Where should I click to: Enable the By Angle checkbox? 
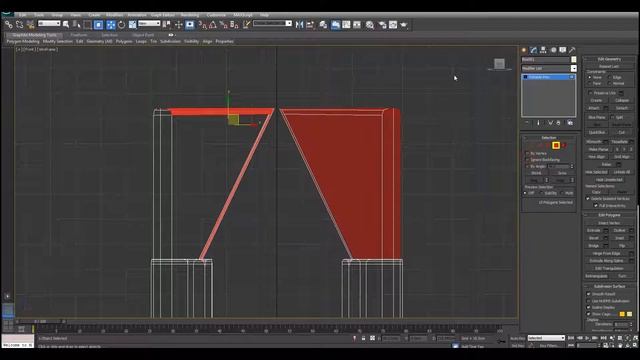tap(527, 167)
